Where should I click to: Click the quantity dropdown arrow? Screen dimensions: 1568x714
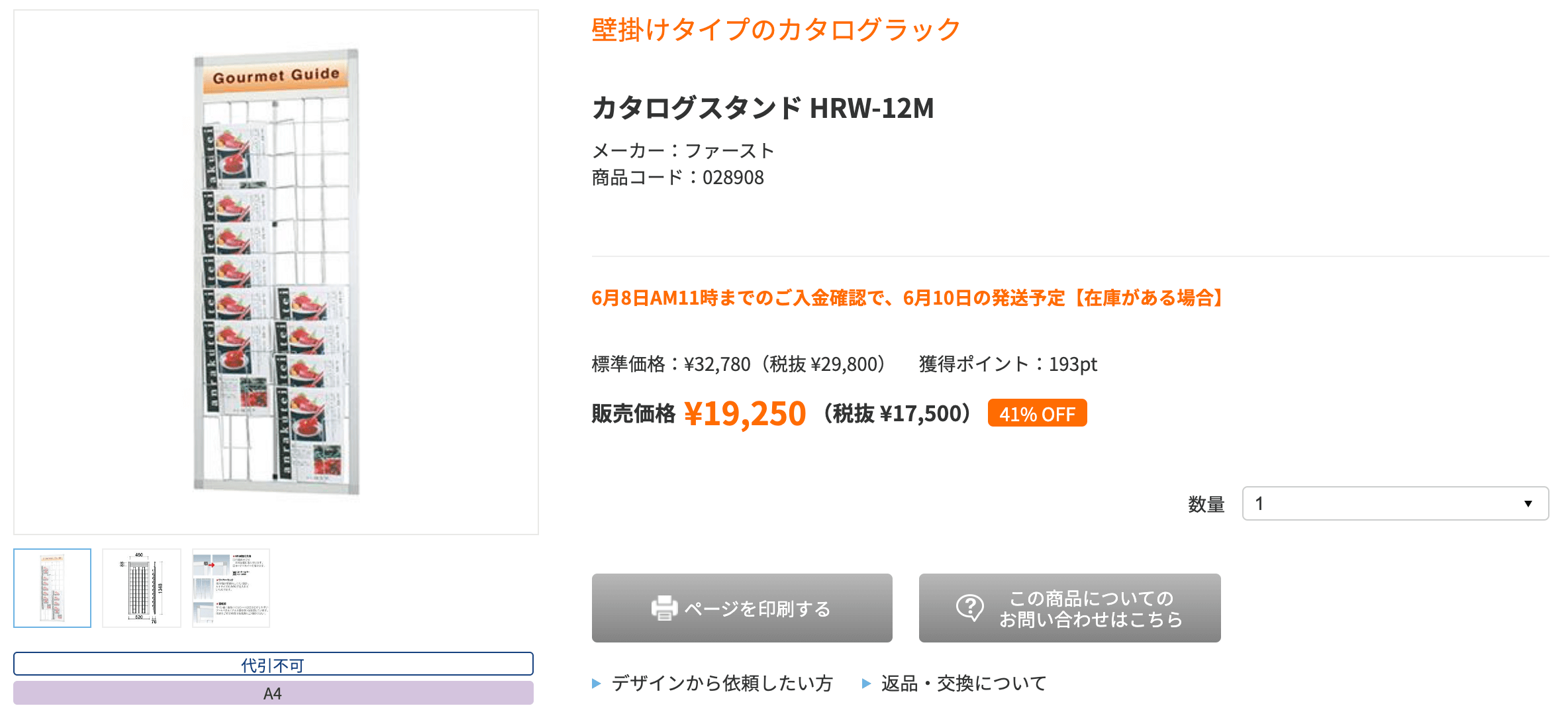1528,503
